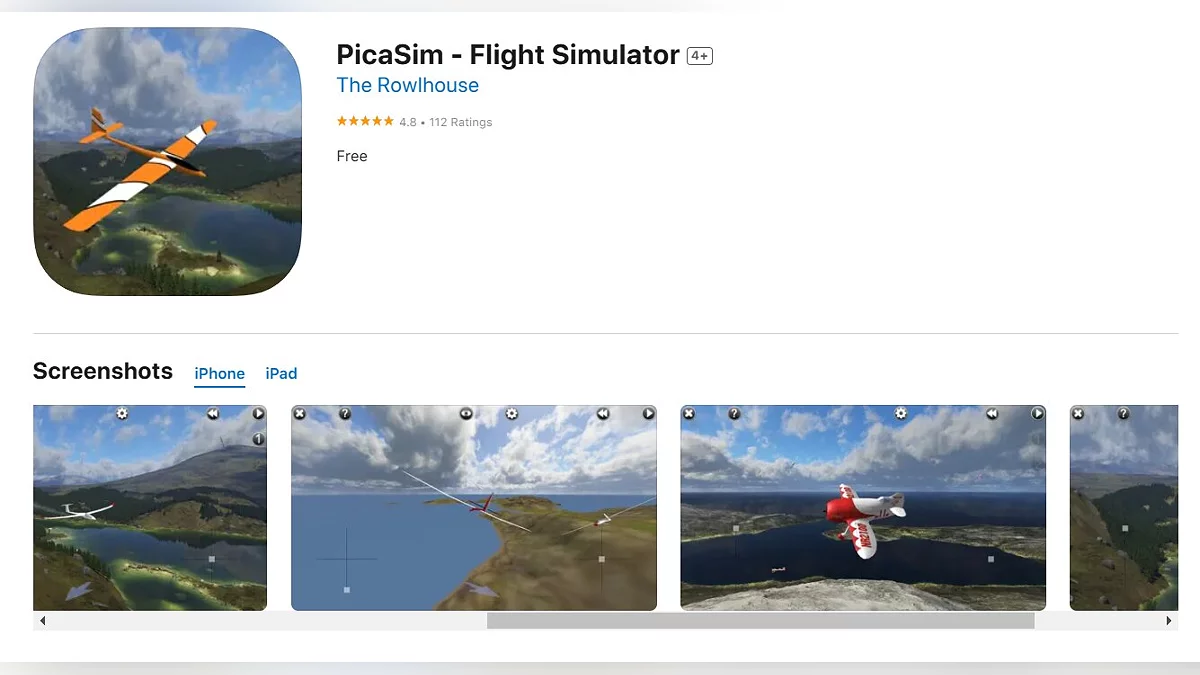Click the right arrow of screenshot scrollbar
1200x675 pixels.
pyautogui.click(x=1170, y=621)
